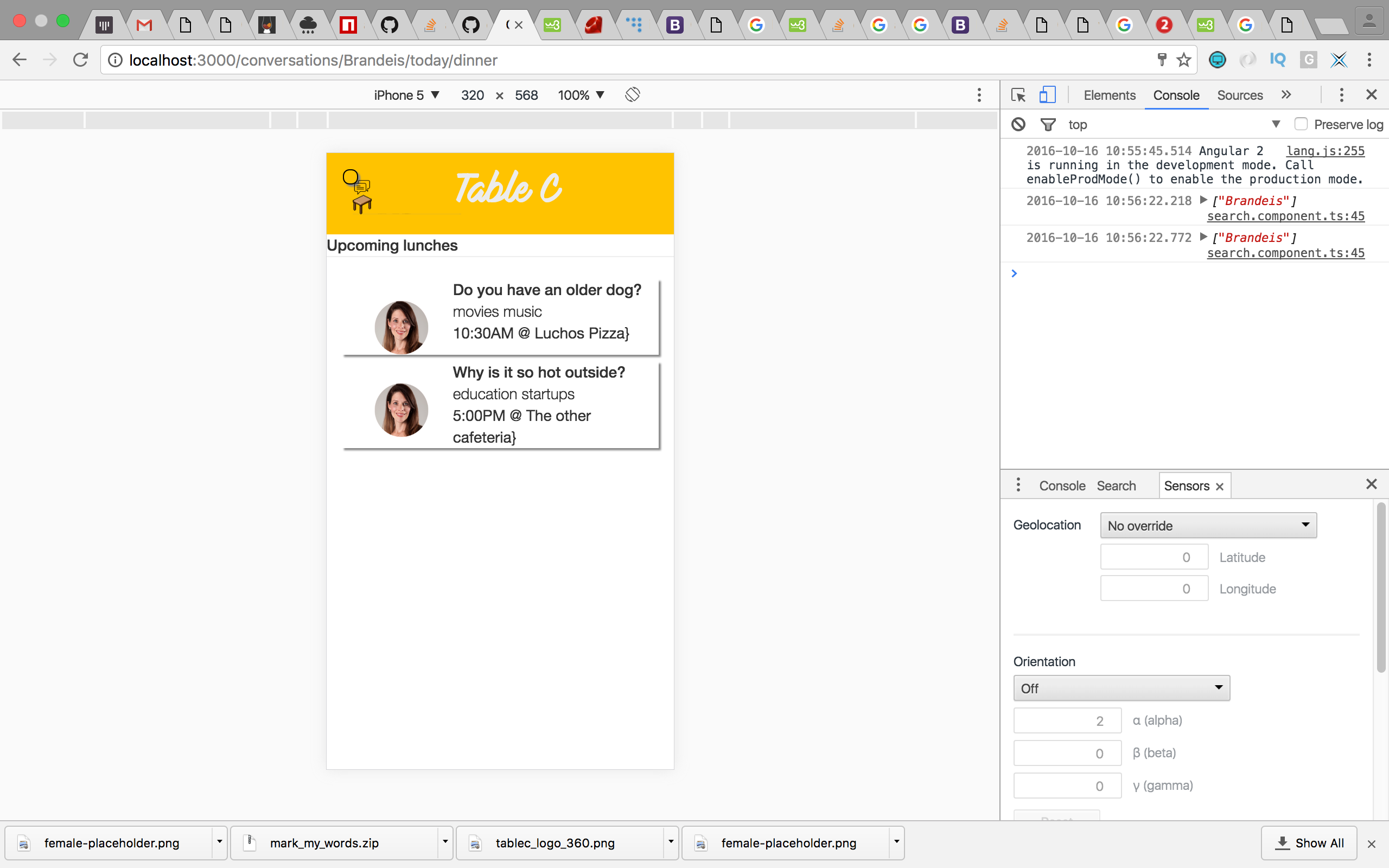Click Show All downloads button
Viewport: 1389px width, 868px height.
pyautogui.click(x=1309, y=843)
